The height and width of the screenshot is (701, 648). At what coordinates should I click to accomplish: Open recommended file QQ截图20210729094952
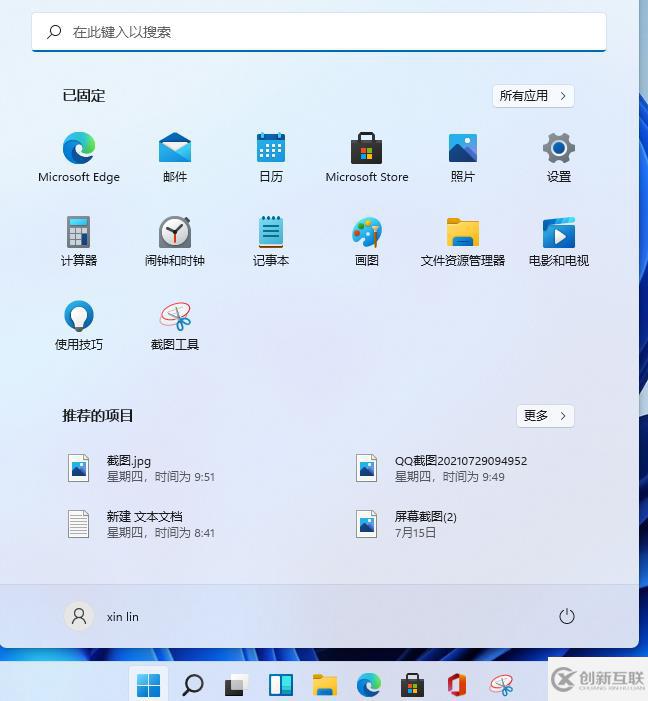[x=442, y=468]
